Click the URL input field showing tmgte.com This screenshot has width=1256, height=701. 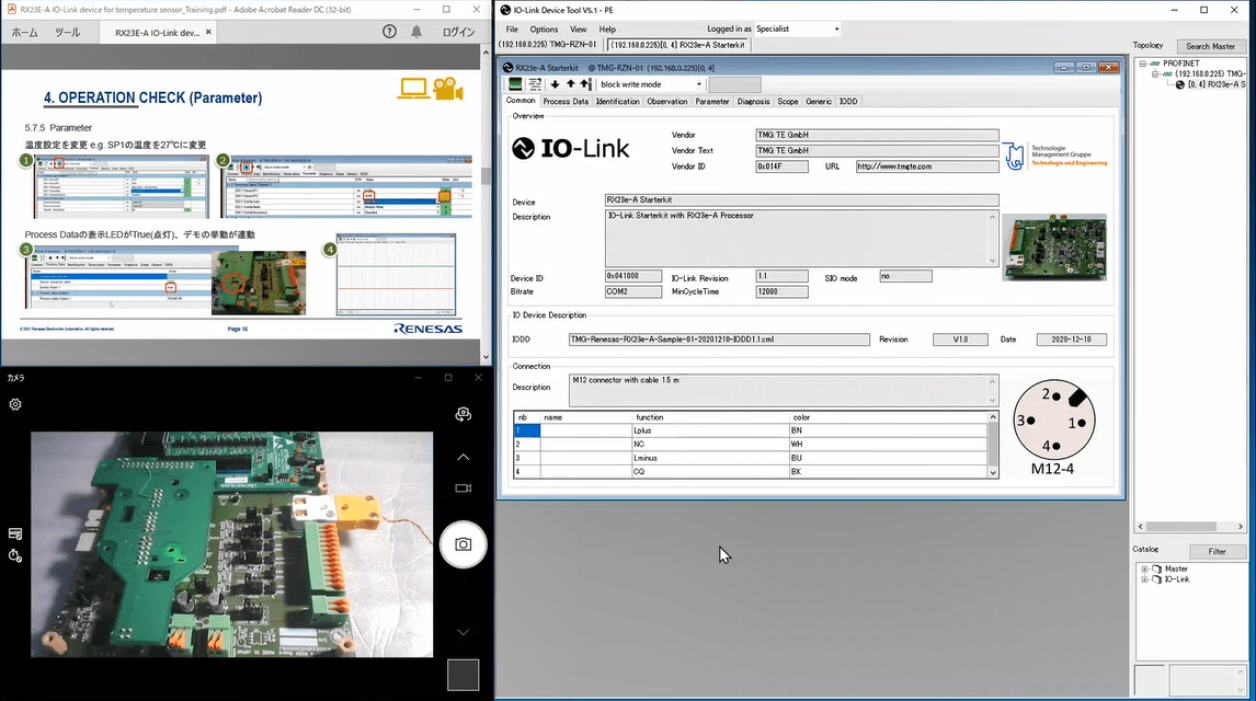click(928, 166)
